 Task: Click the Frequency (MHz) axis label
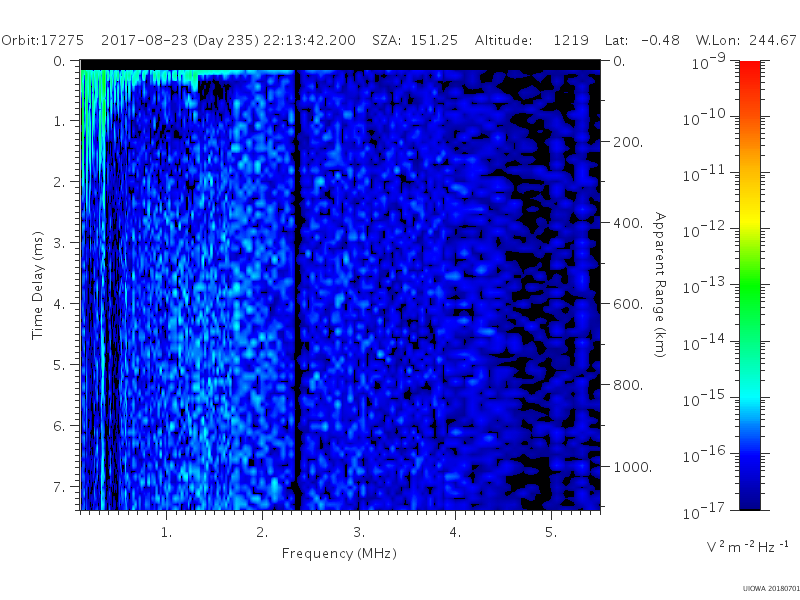[339, 554]
